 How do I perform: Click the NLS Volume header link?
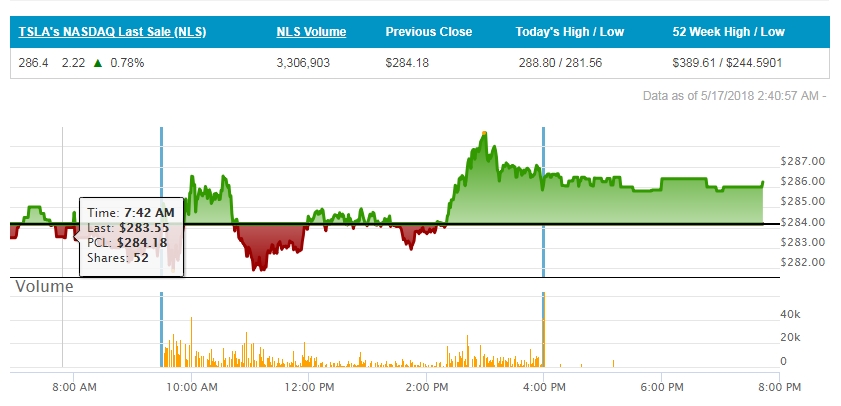(311, 32)
